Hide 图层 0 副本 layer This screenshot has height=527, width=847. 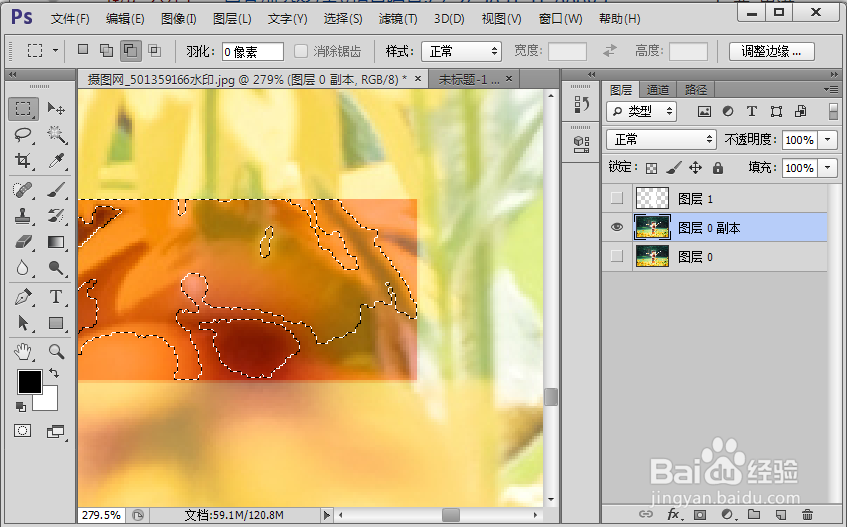tap(616, 227)
